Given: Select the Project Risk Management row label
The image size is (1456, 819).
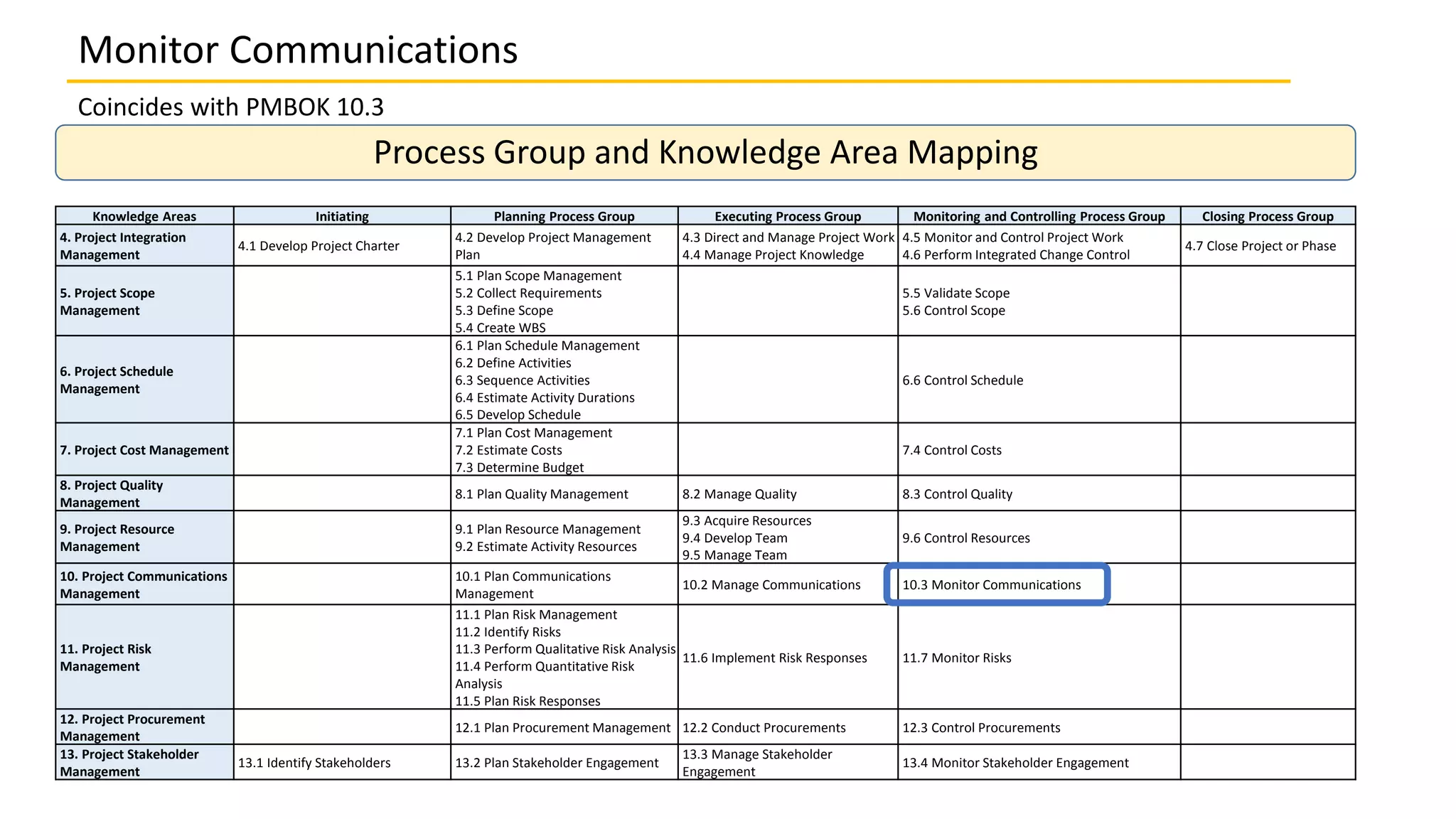Looking at the screenshot, I should [106, 658].
